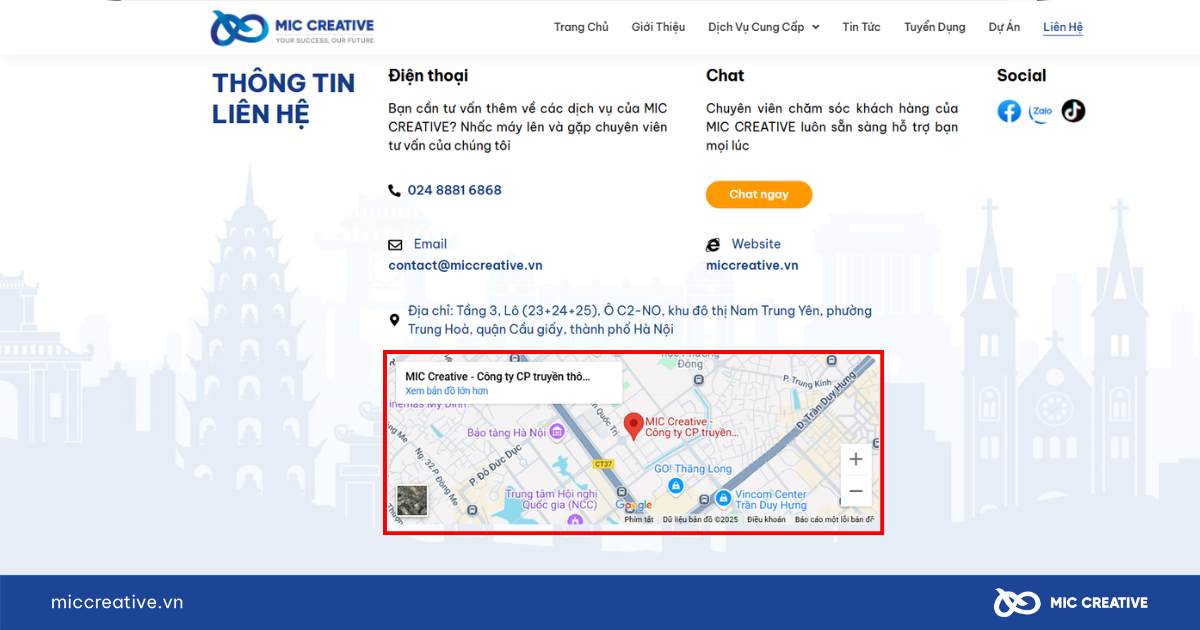
Task: Click the map title MIC Creative - Công ty CP
Action: point(497,377)
